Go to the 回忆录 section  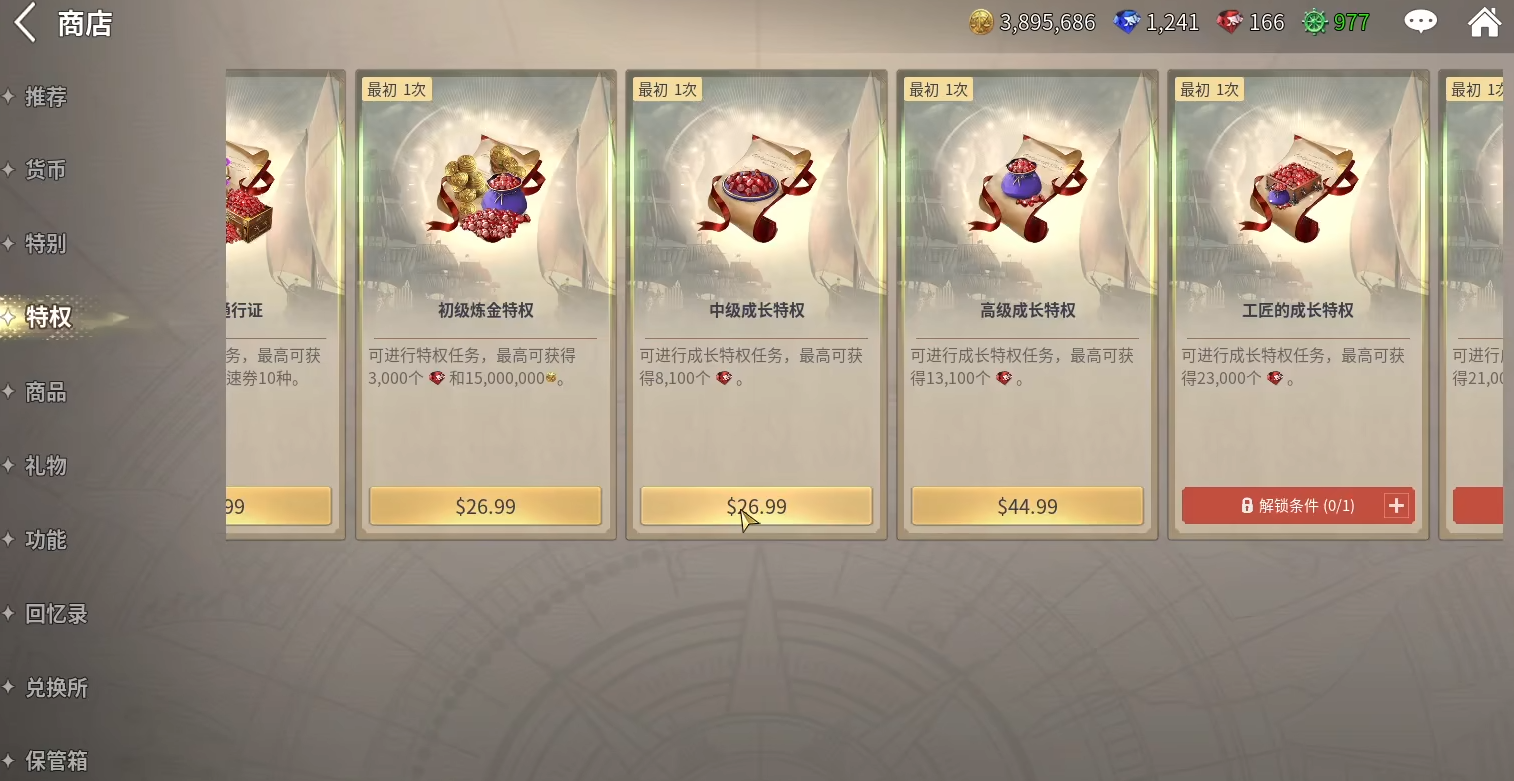click(56, 614)
